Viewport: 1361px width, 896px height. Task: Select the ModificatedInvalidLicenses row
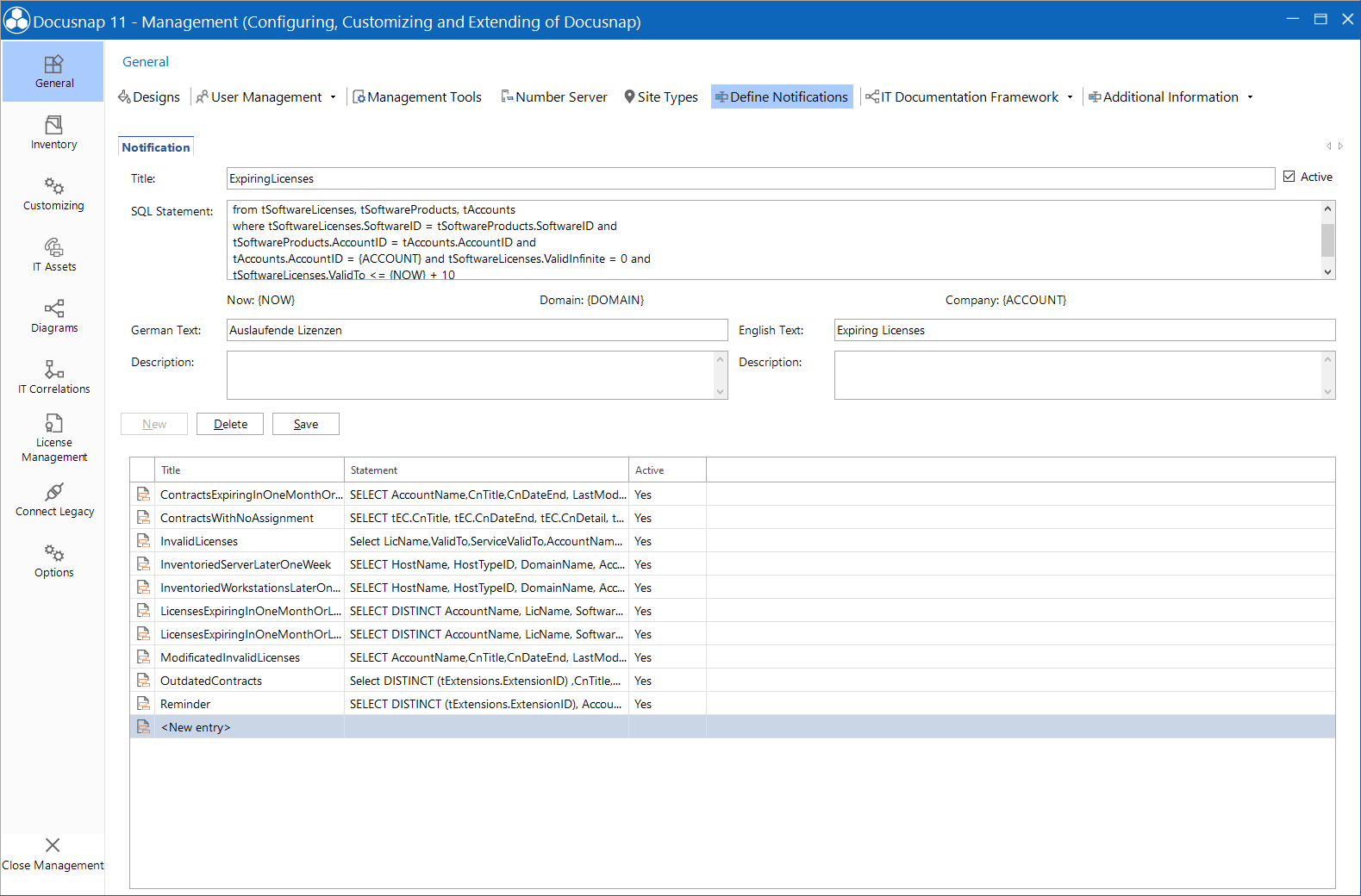click(x=733, y=657)
